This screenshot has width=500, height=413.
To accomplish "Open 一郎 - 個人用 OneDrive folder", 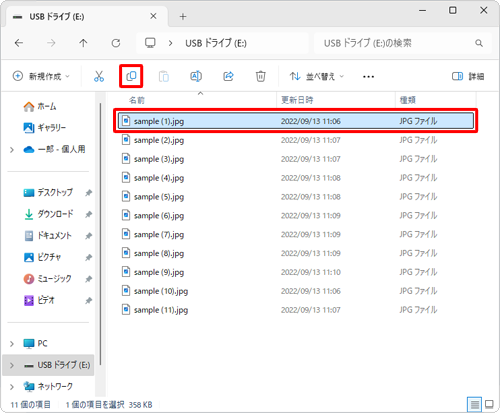I will 54,149.
